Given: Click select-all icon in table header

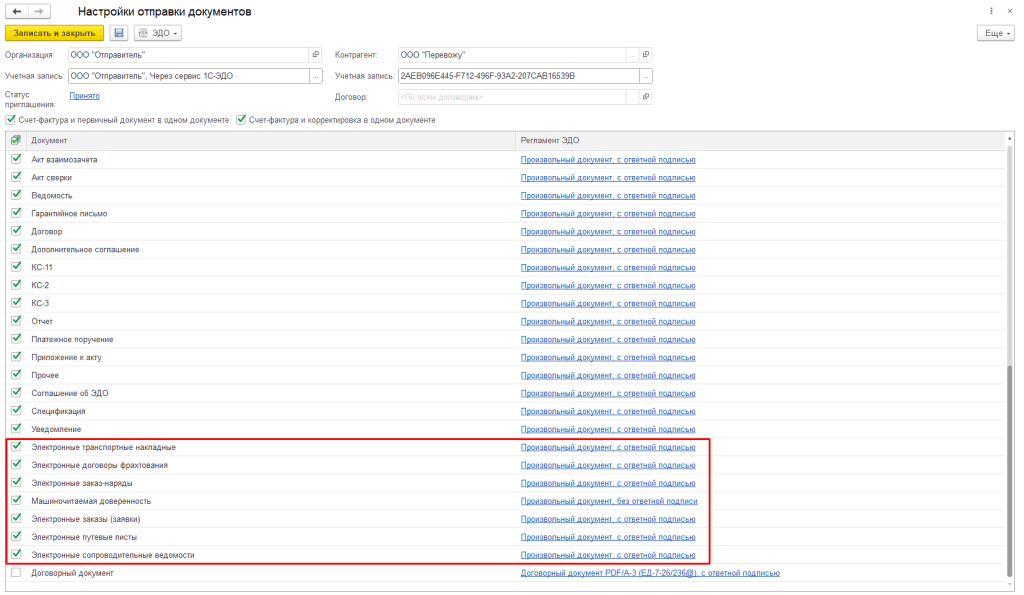Looking at the screenshot, I should click(x=16, y=140).
